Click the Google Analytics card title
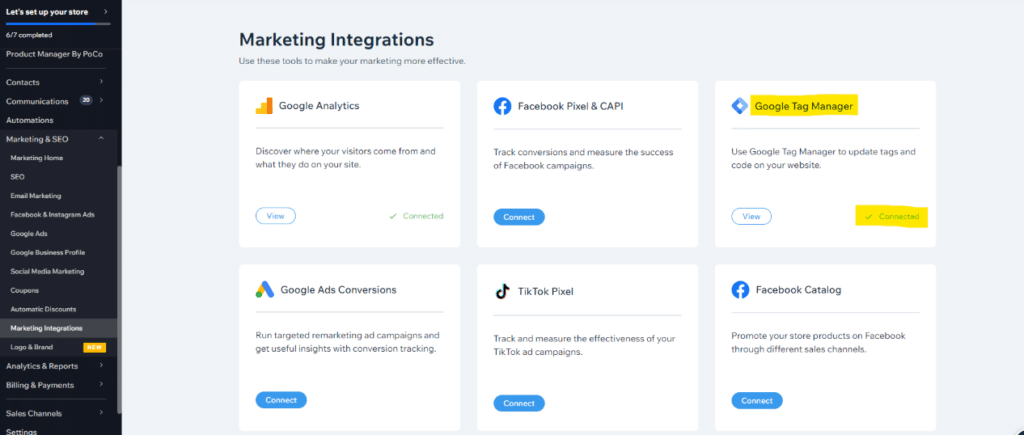The image size is (1024, 435). [319, 106]
